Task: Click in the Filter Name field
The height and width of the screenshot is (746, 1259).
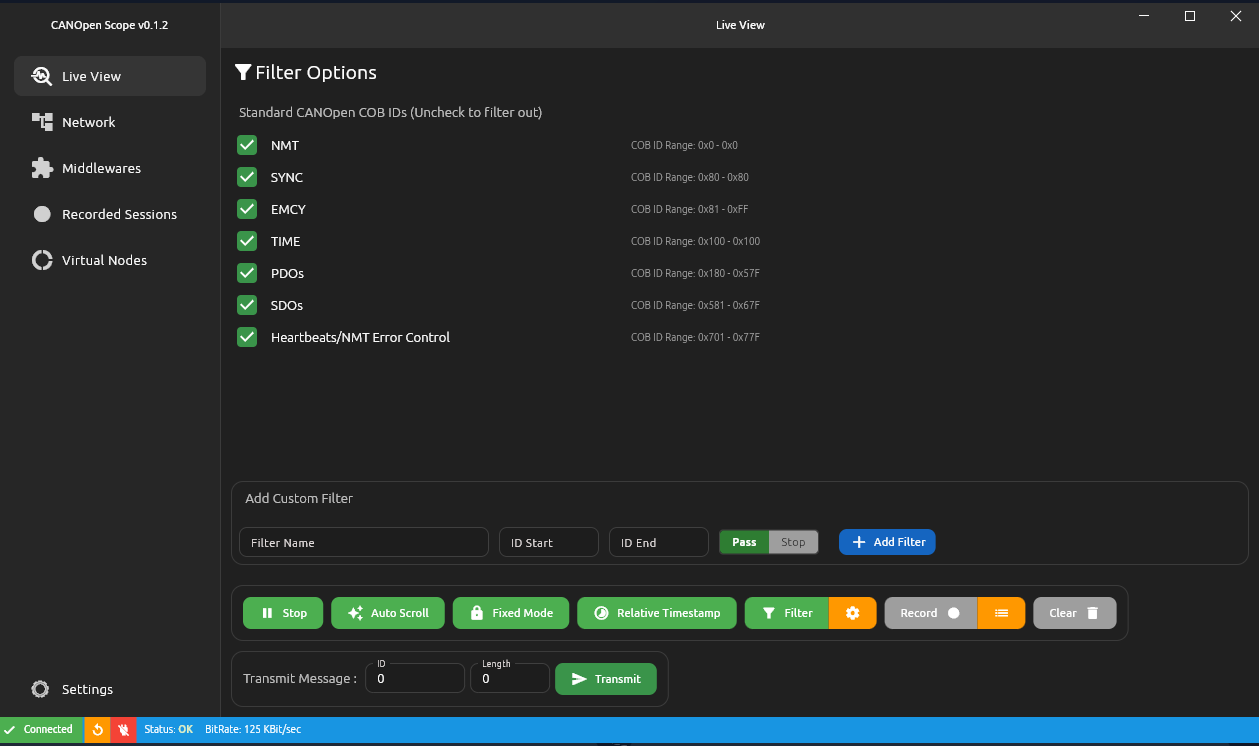Action: [363, 542]
